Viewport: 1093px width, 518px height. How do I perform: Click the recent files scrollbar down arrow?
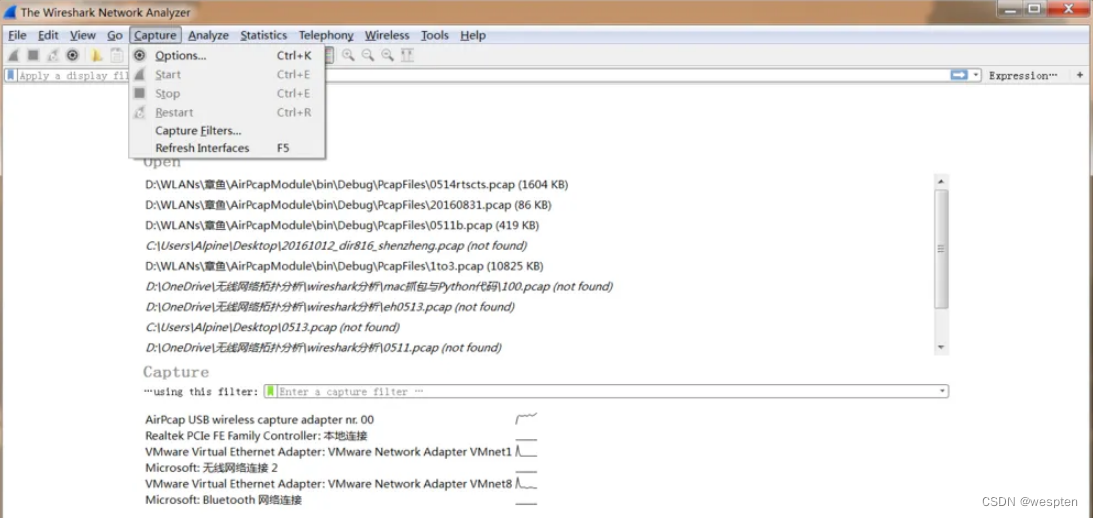point(941,347)
